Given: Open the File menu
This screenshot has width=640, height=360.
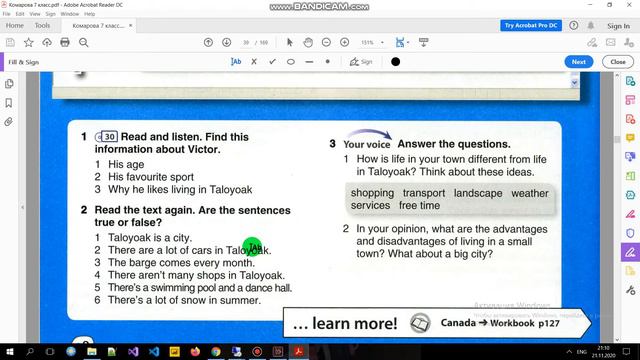Looking at the screenshot, I should (7, 14).
